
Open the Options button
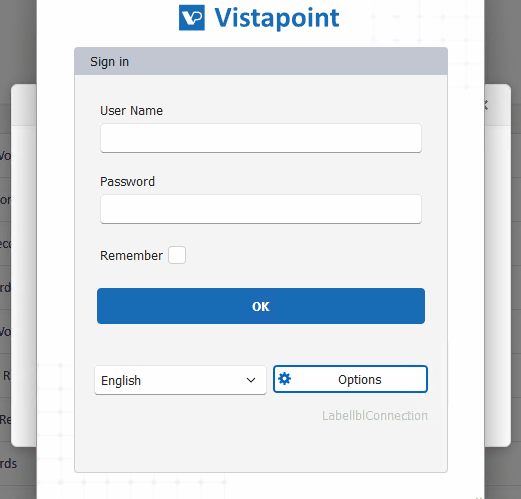[x=350, y=379]
